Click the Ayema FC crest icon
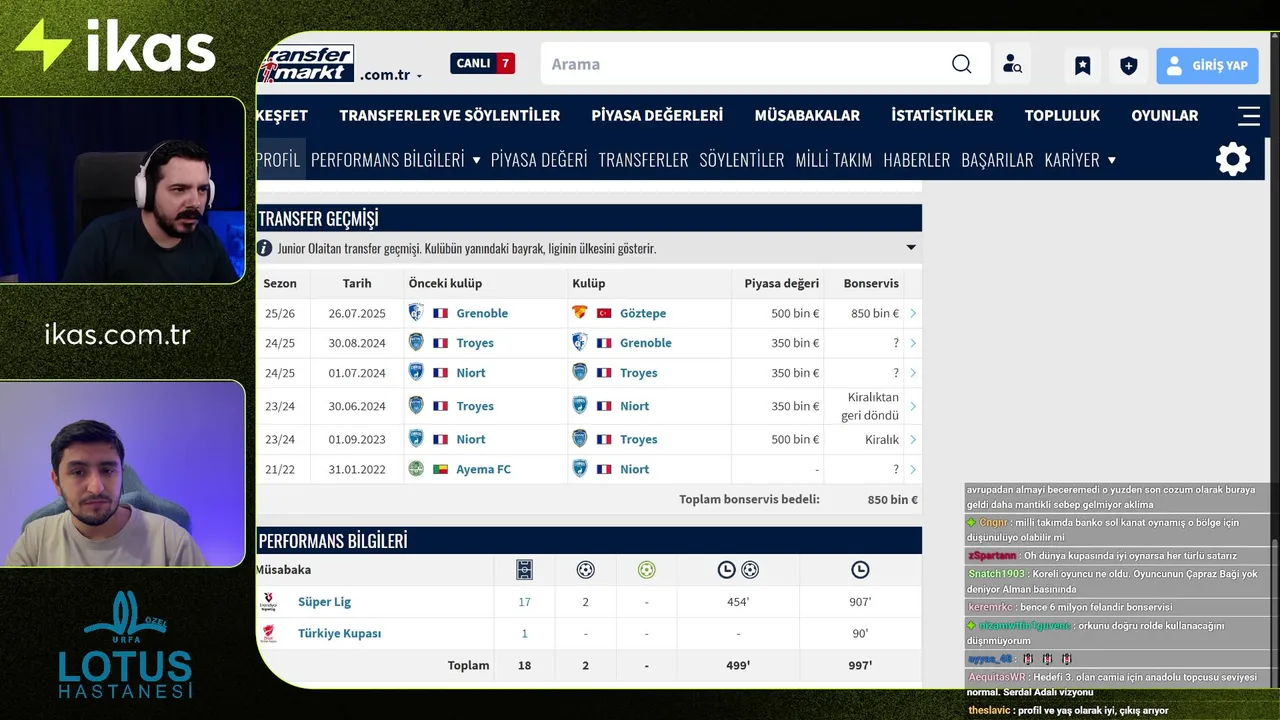This screenshot has width=1280, height=720. click(x=416, y=468)
